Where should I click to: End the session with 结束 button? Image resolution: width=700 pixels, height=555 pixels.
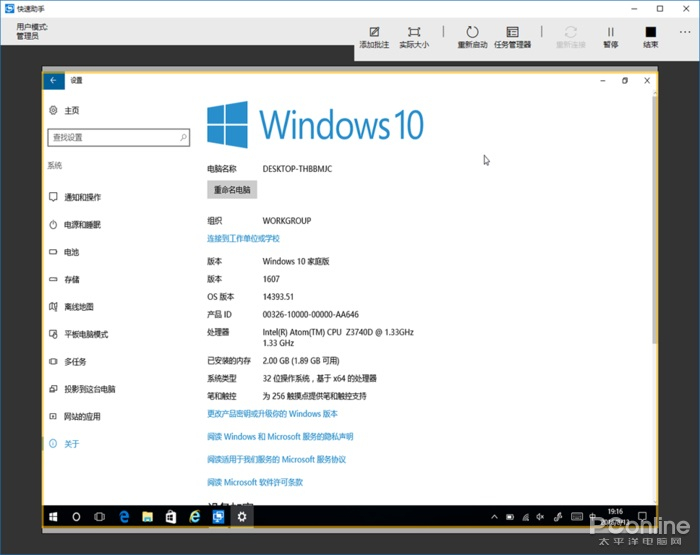pyautogui.click(x=650, y=36)
